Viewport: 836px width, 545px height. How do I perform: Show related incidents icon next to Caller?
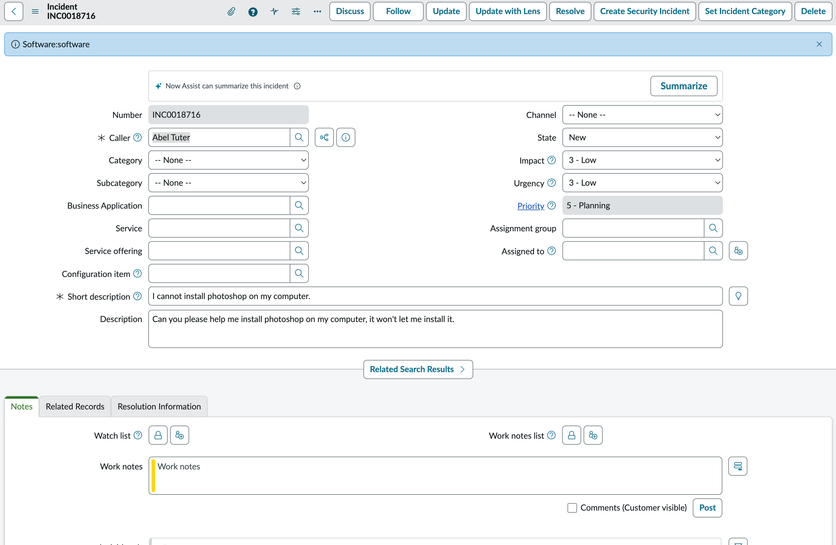pos(325,138)
